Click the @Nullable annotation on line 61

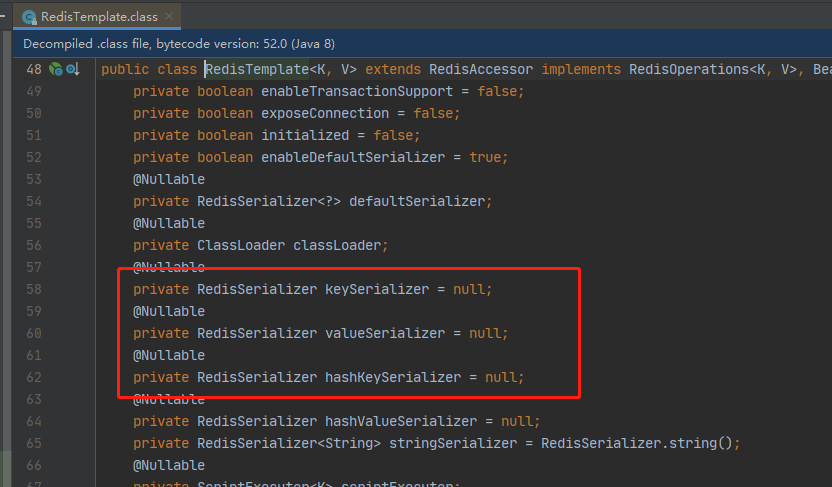tap(169, 355)
